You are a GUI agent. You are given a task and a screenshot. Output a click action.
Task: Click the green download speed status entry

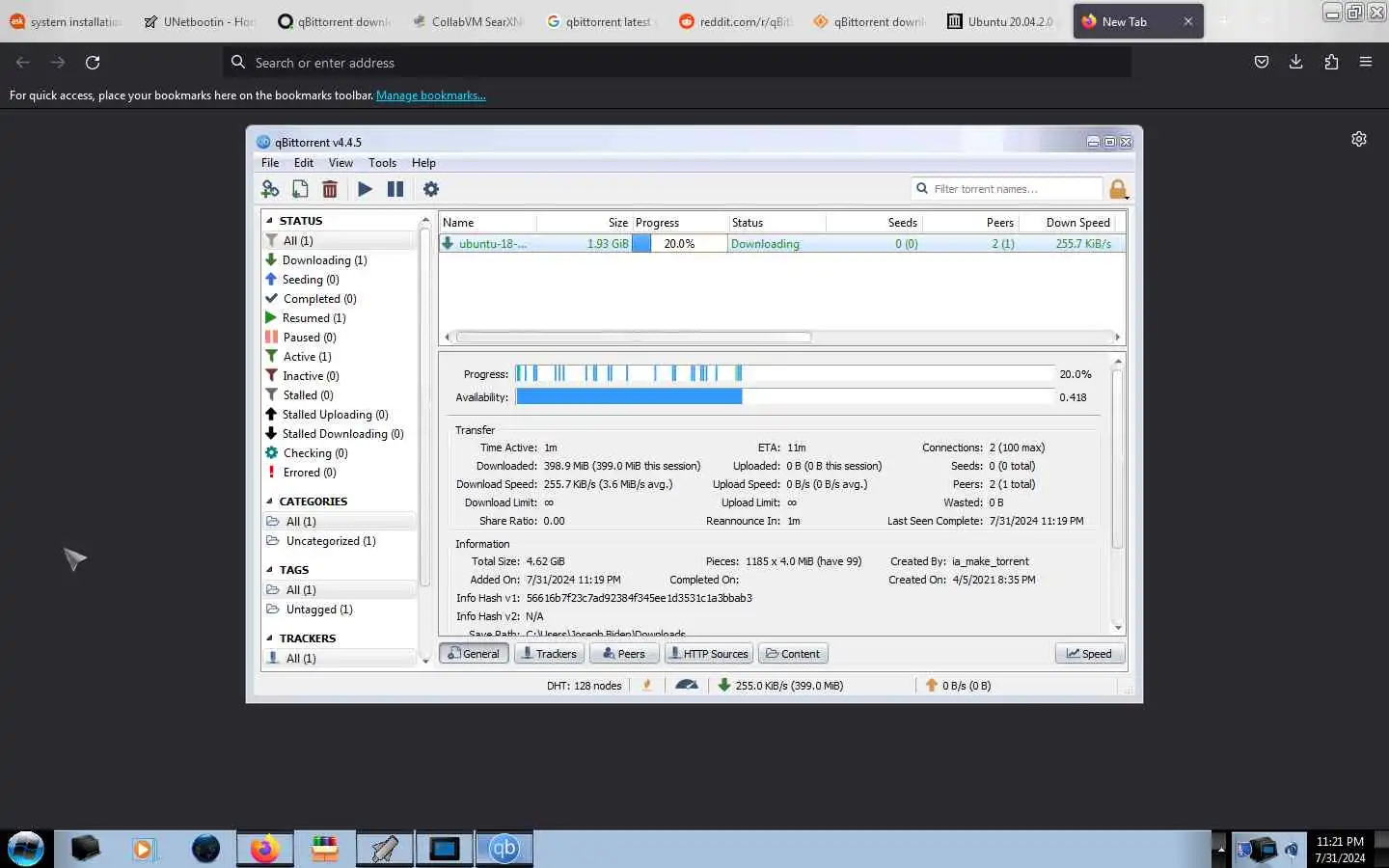point(780,685)
